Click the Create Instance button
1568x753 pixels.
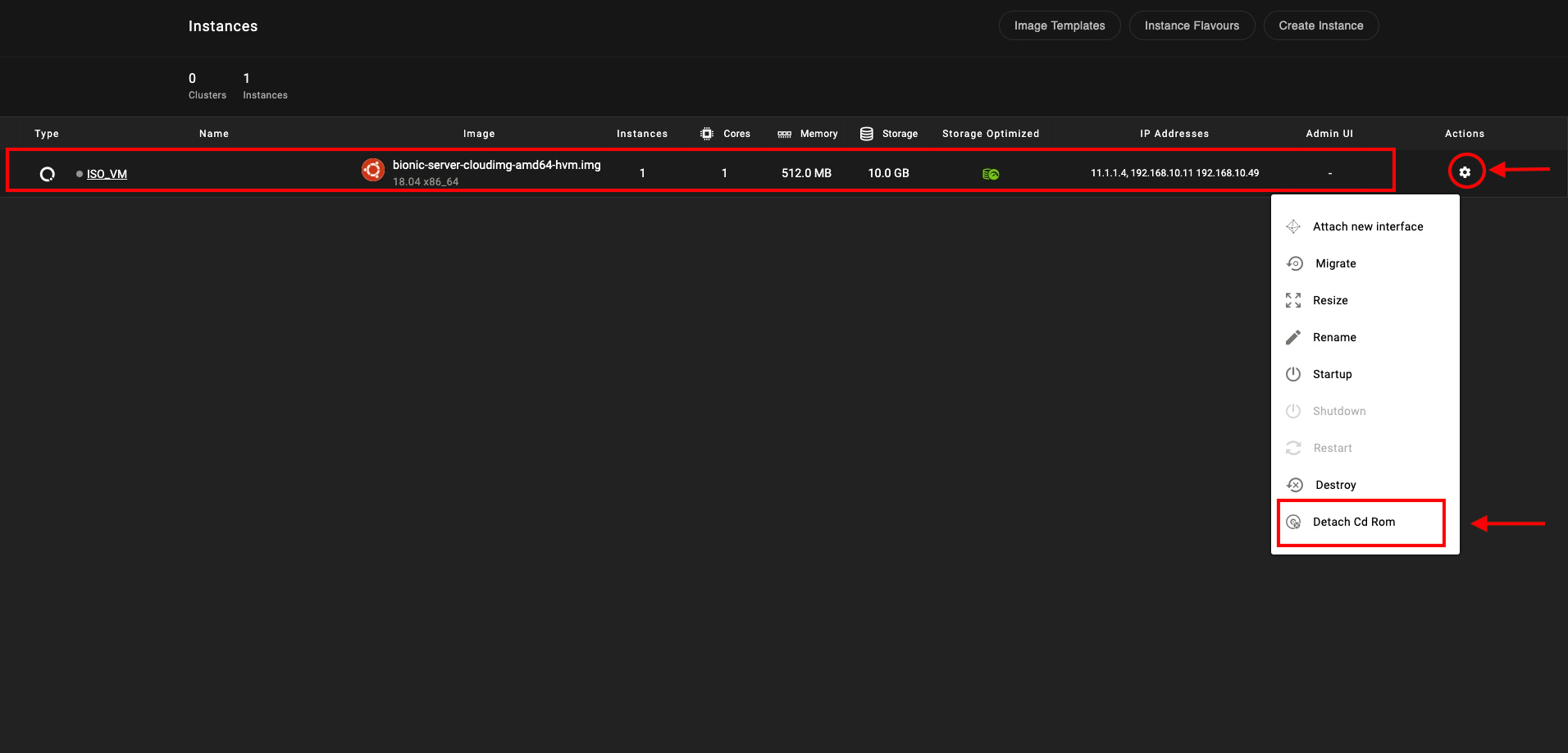point(1321,25)
